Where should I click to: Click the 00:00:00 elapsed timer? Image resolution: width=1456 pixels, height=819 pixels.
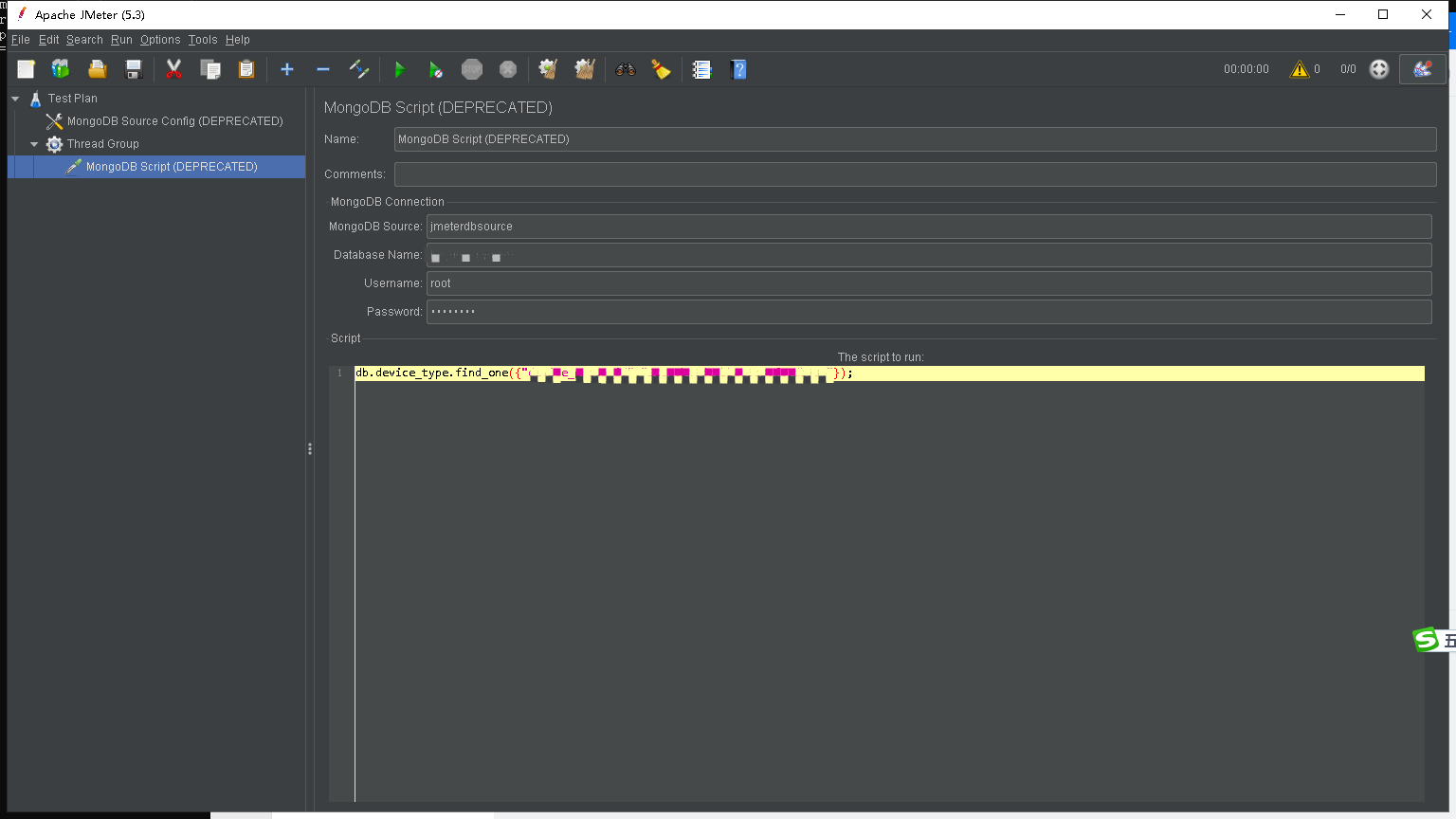1246,69
